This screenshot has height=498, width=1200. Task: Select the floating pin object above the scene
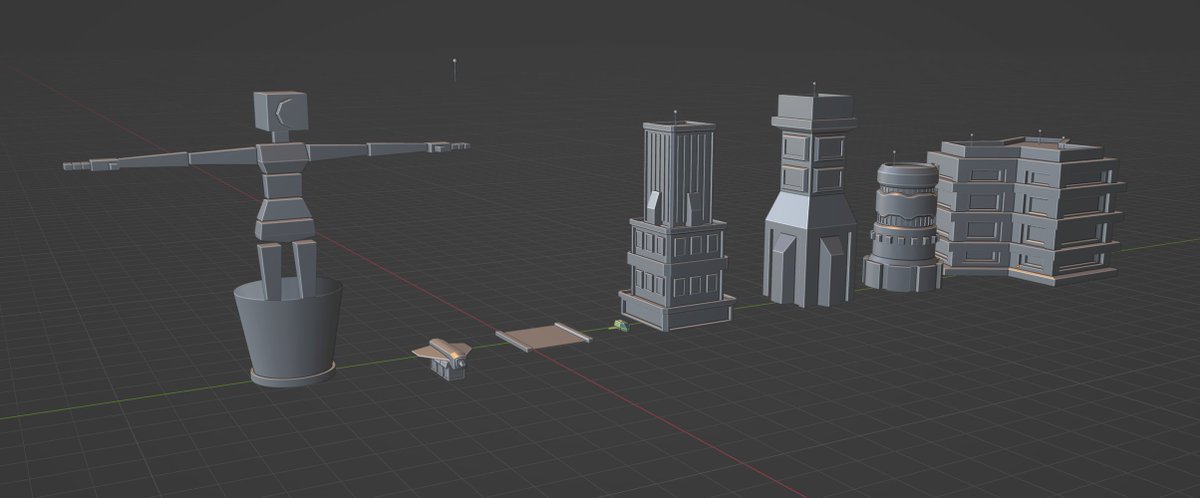(x=455, y=70)
